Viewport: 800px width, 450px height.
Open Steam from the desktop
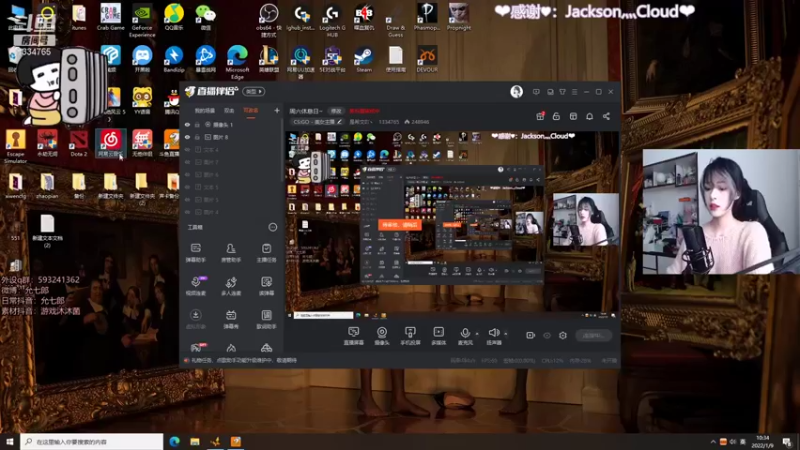point(364,59)
